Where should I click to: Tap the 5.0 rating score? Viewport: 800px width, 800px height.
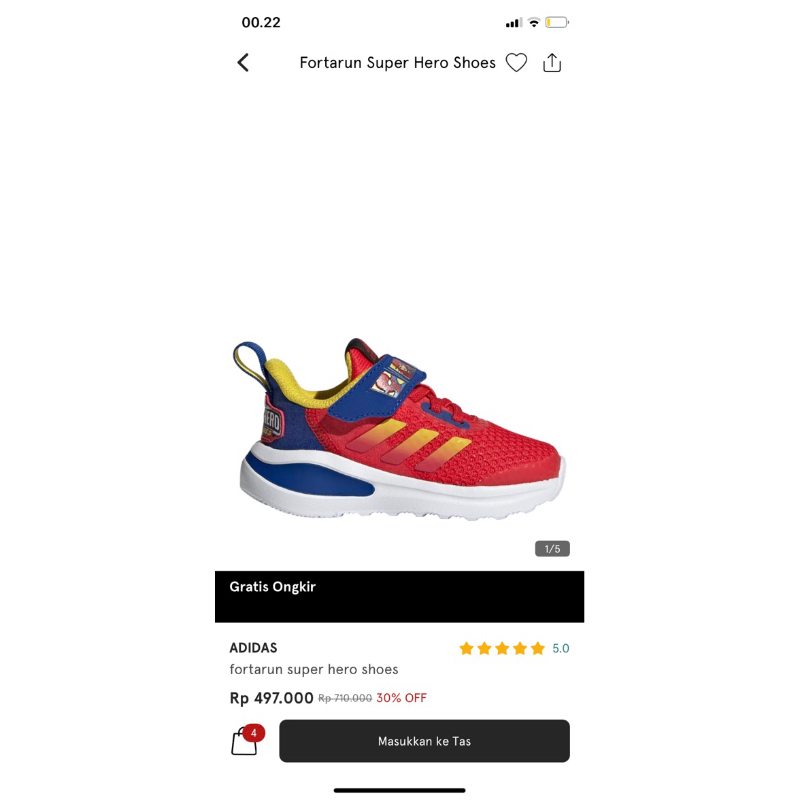click(560, 648)
